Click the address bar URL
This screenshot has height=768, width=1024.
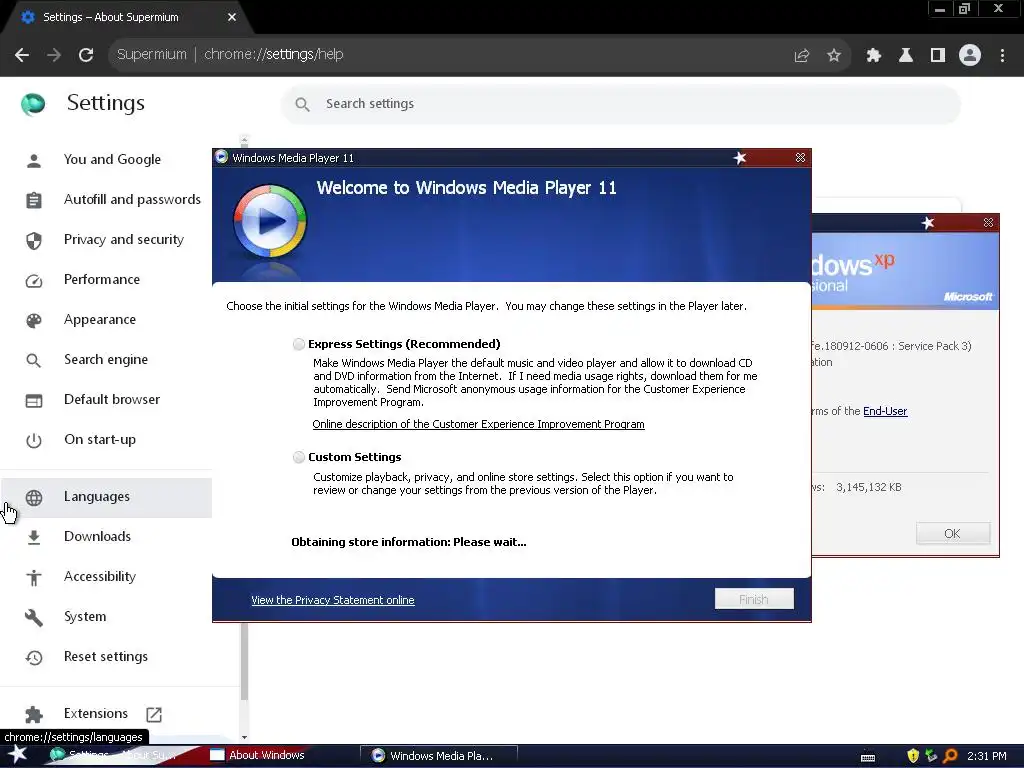[273, 54]
